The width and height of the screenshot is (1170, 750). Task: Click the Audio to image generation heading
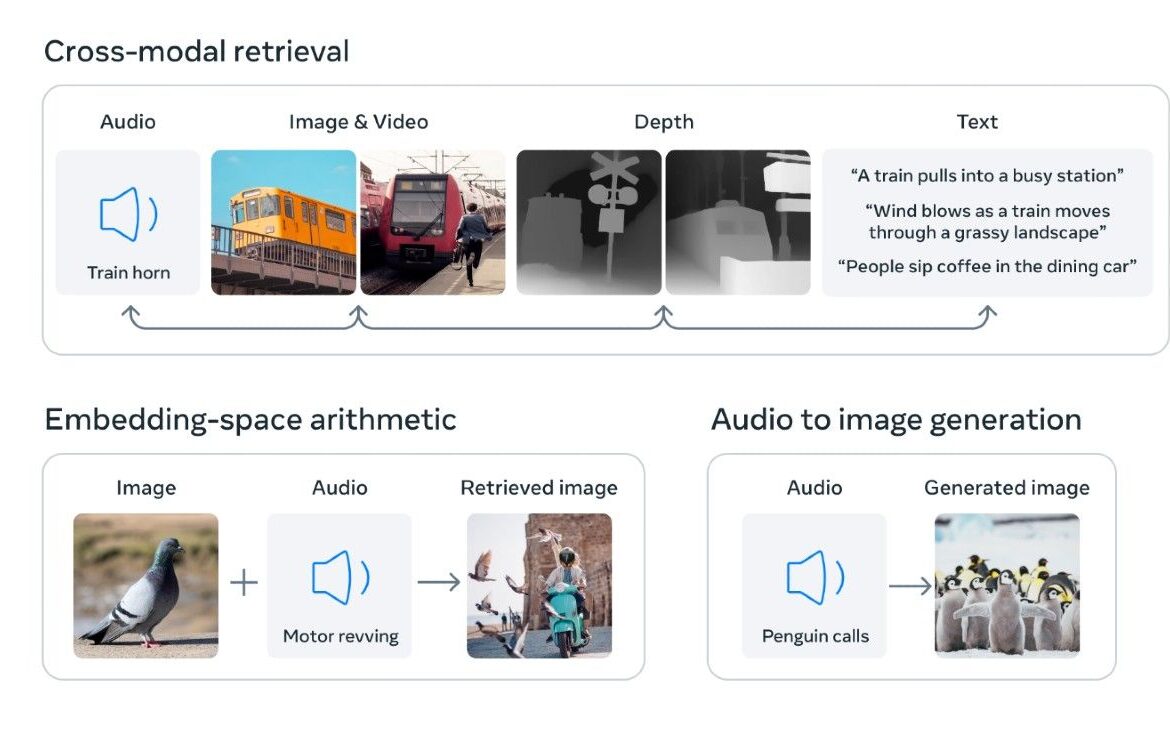[896, 419]
